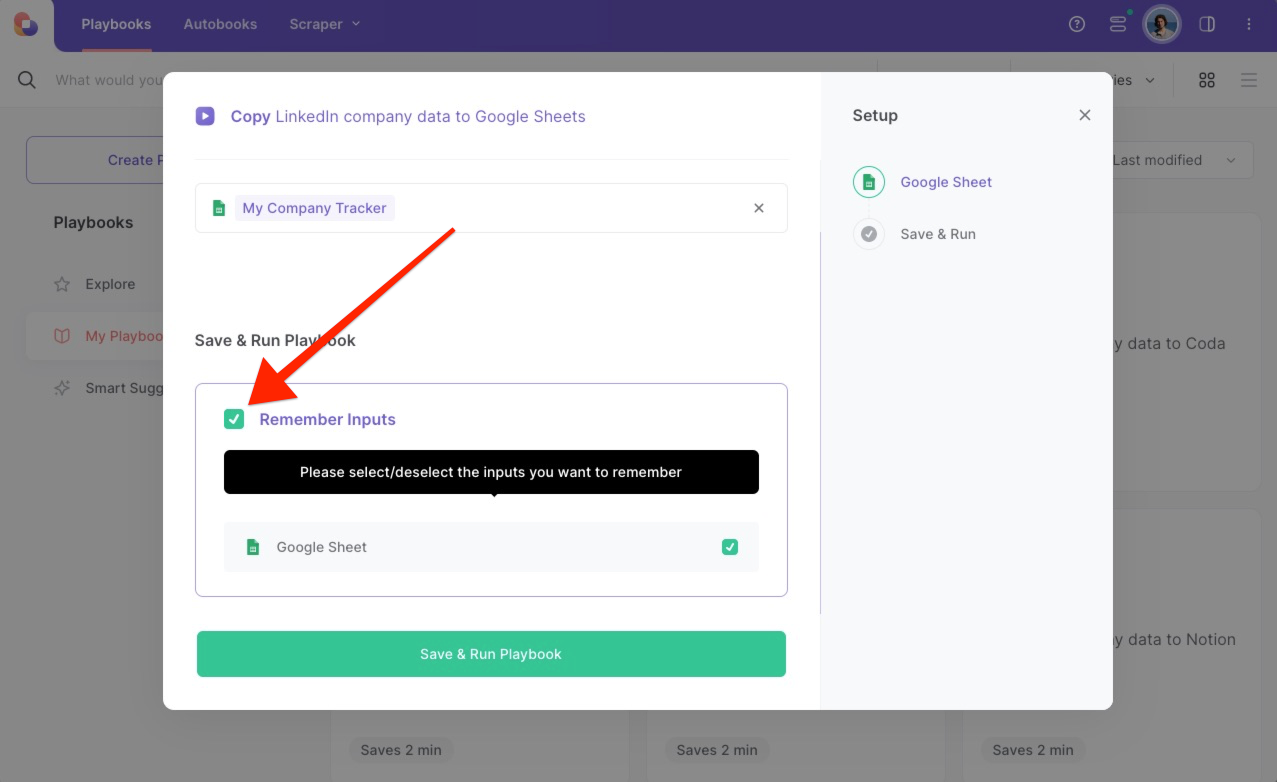Toggle the side panel layout icon
This screenshot has height=782, width=1277.
[x=1207, y=24]
